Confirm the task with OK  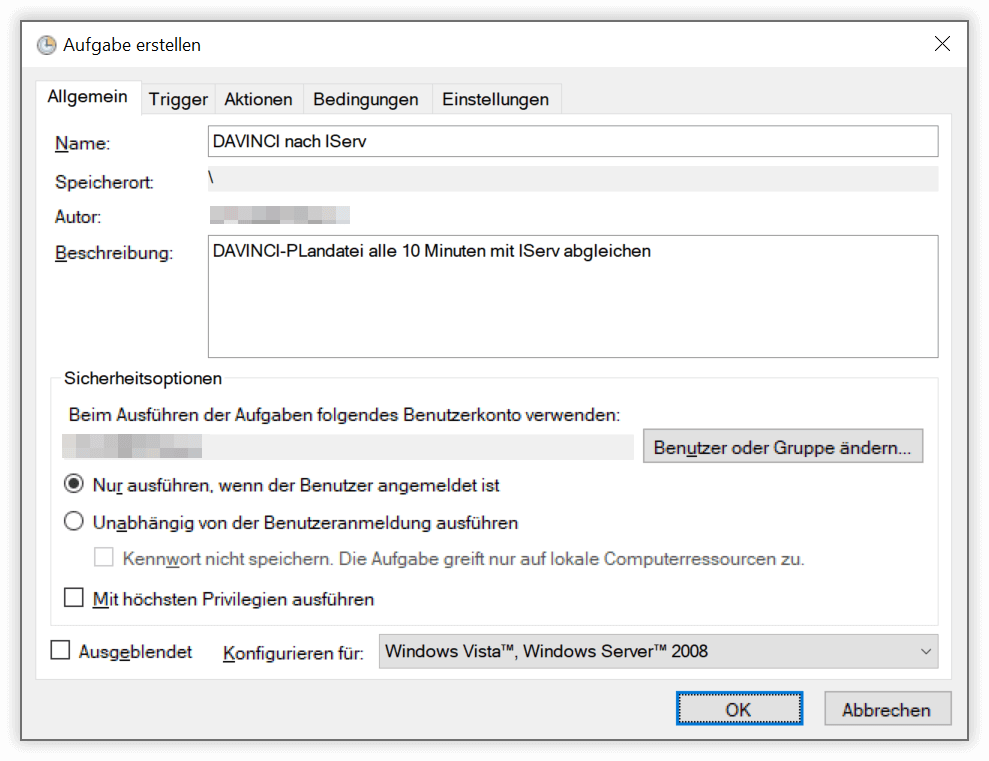coord(739,708)
